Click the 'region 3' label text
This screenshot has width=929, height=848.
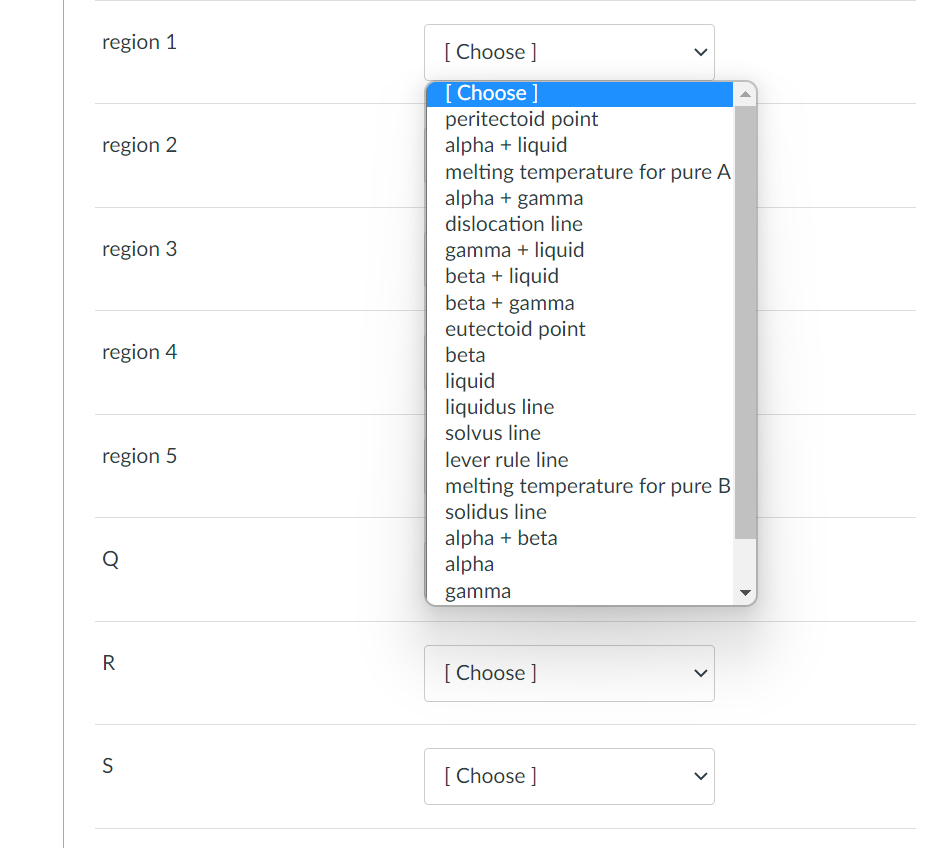[139, 249]
